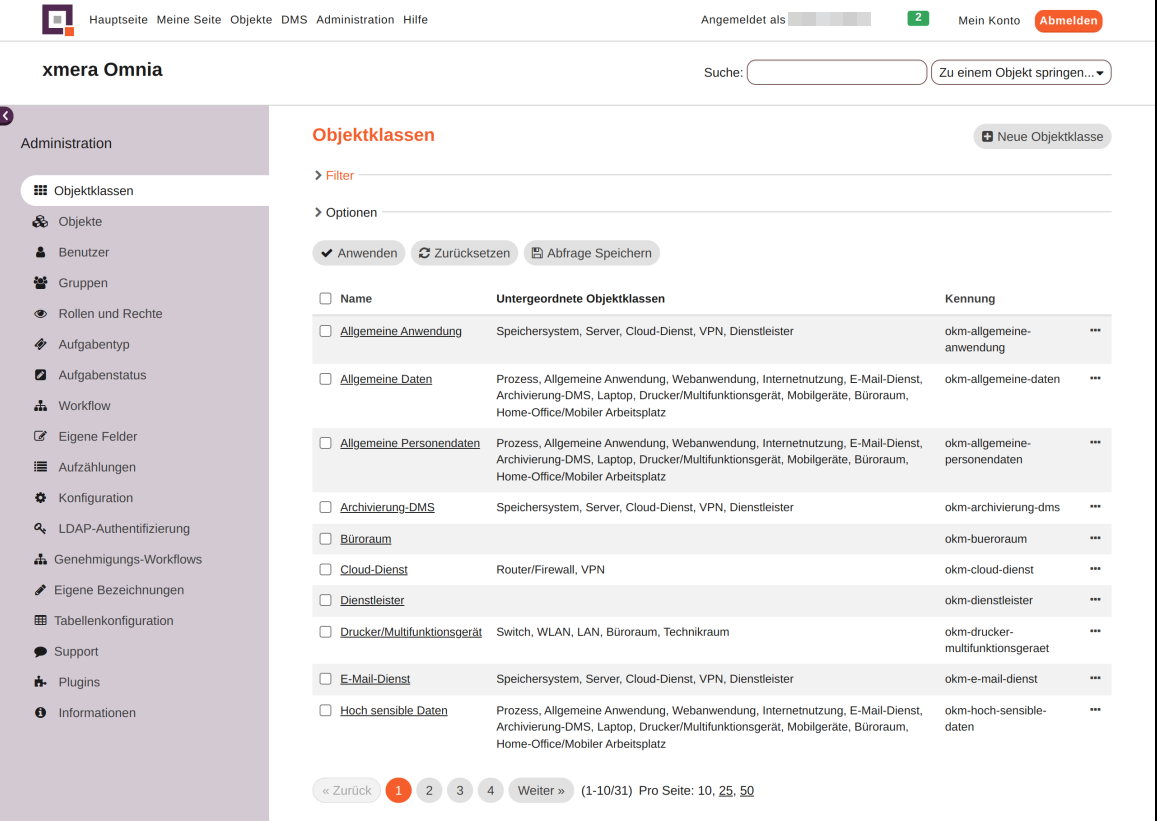Open the DMS menu in top navigation
Image resolution: width=1157 pixels, height=821 pixels.
[294, 20]
